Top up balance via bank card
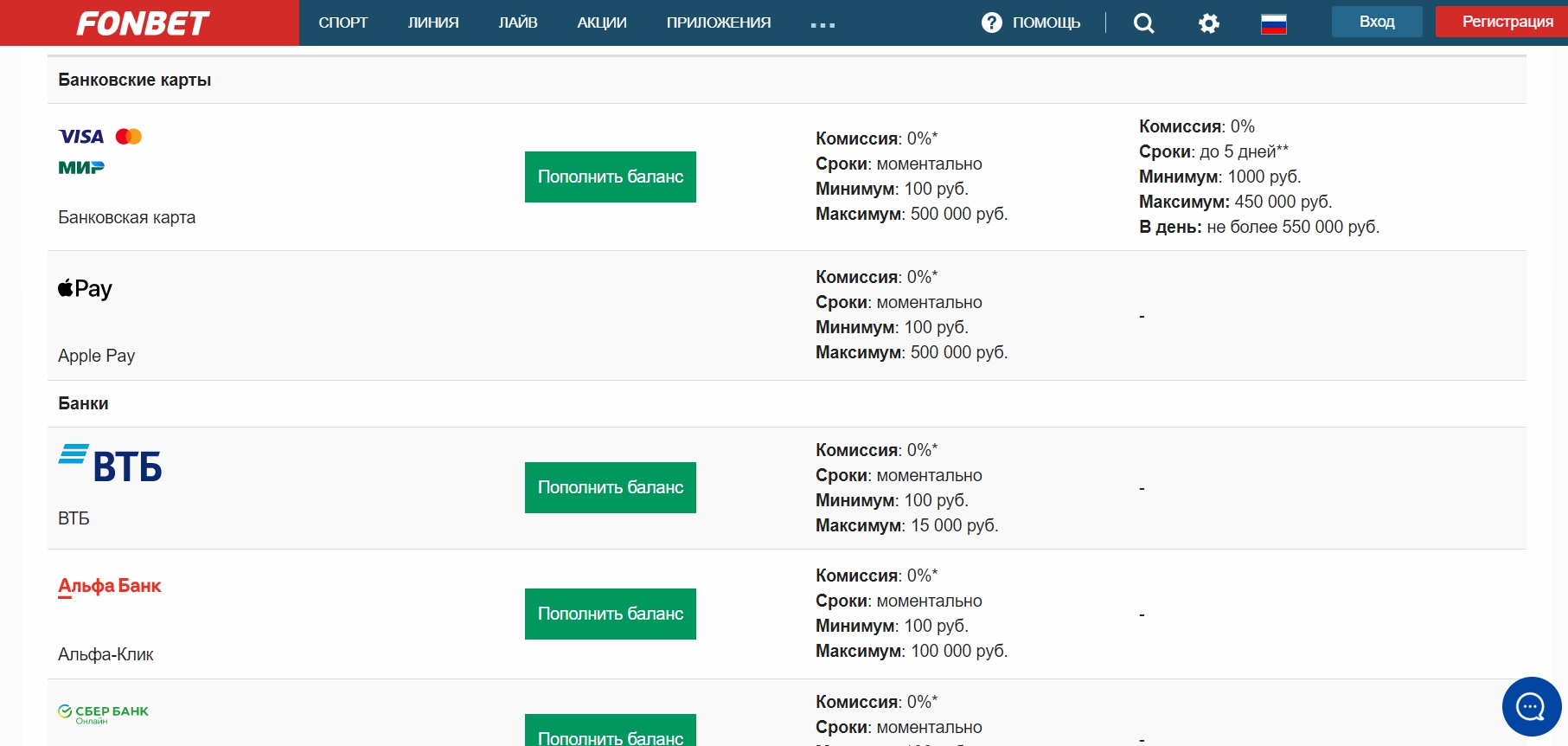The image size is (1568, 746). tap(610, 177)
